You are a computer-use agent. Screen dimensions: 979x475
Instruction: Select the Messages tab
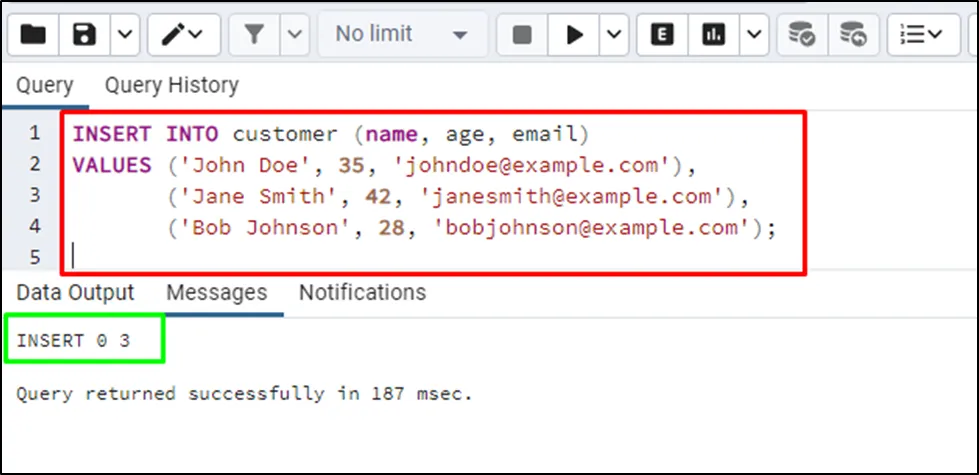(216, 293)
